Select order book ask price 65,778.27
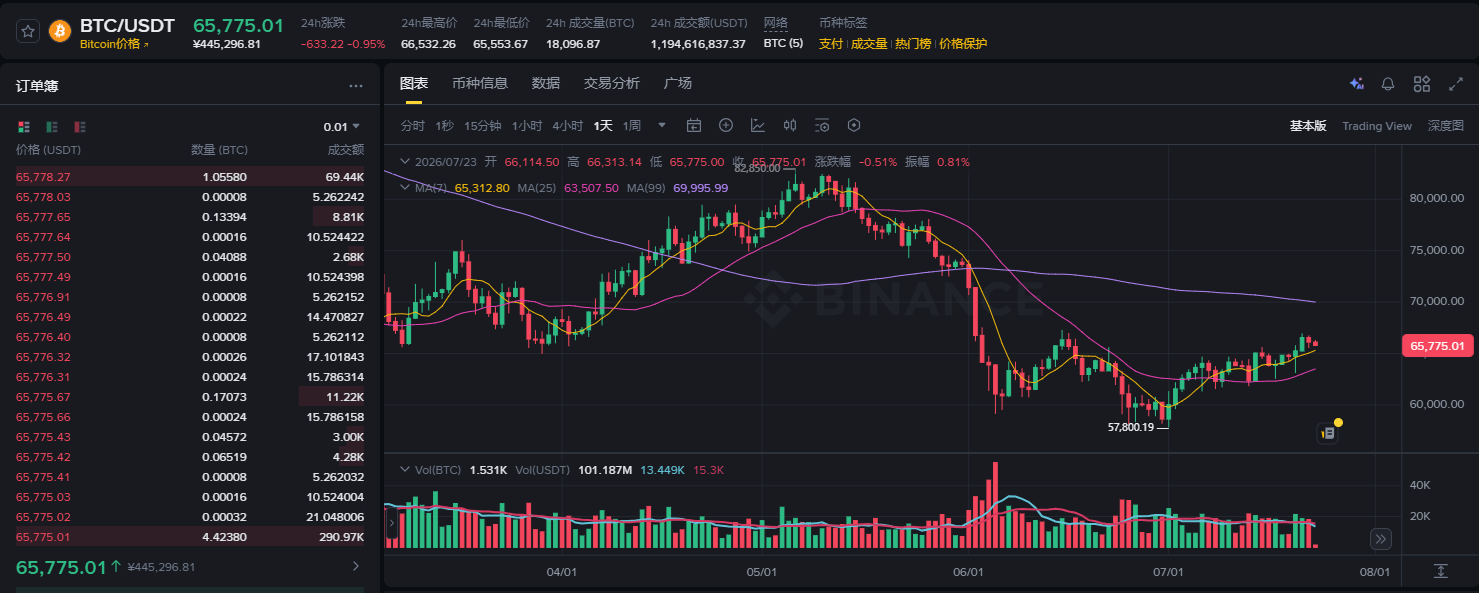 coord(43,177)
